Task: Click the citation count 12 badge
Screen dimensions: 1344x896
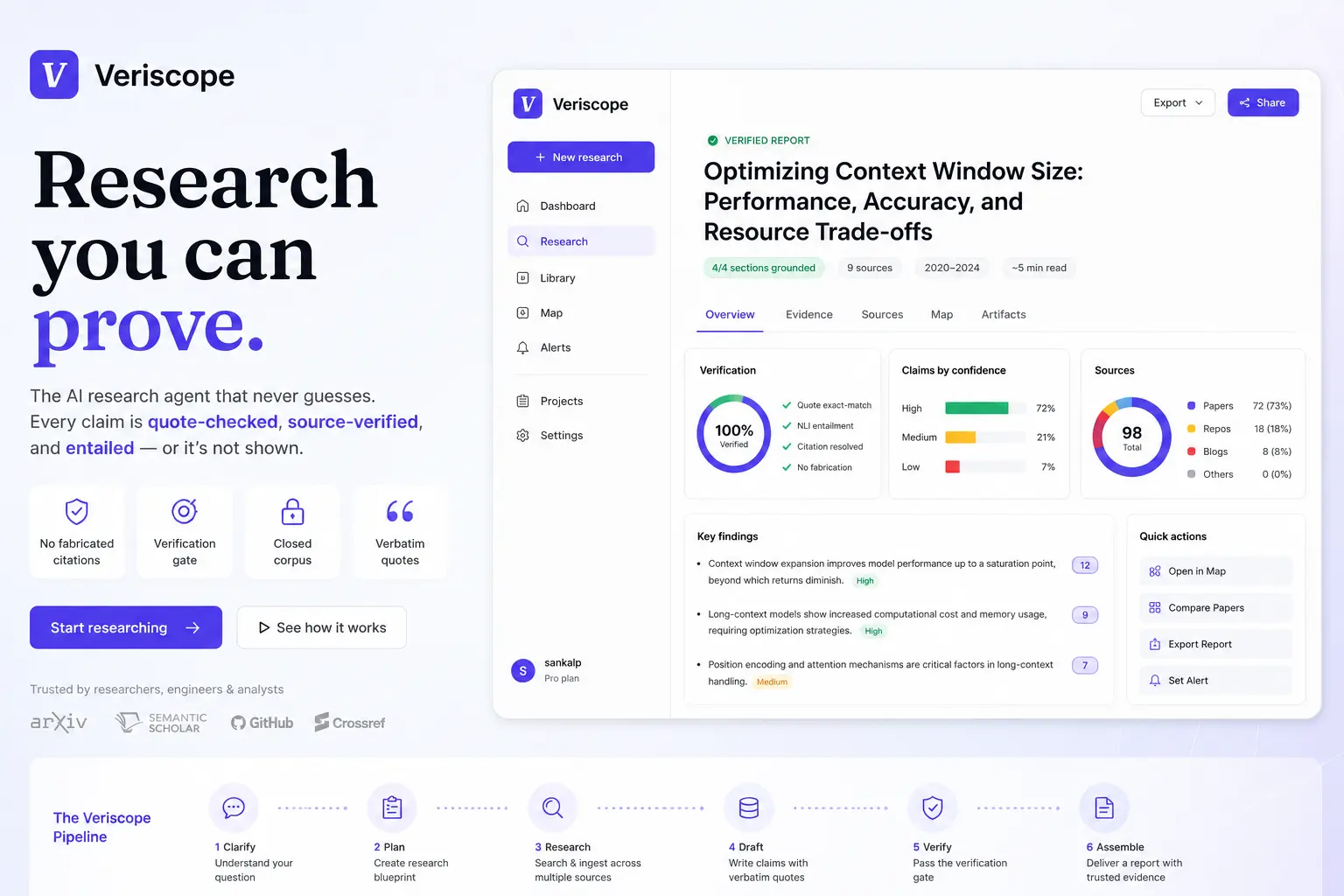Action: (1085, 565)
